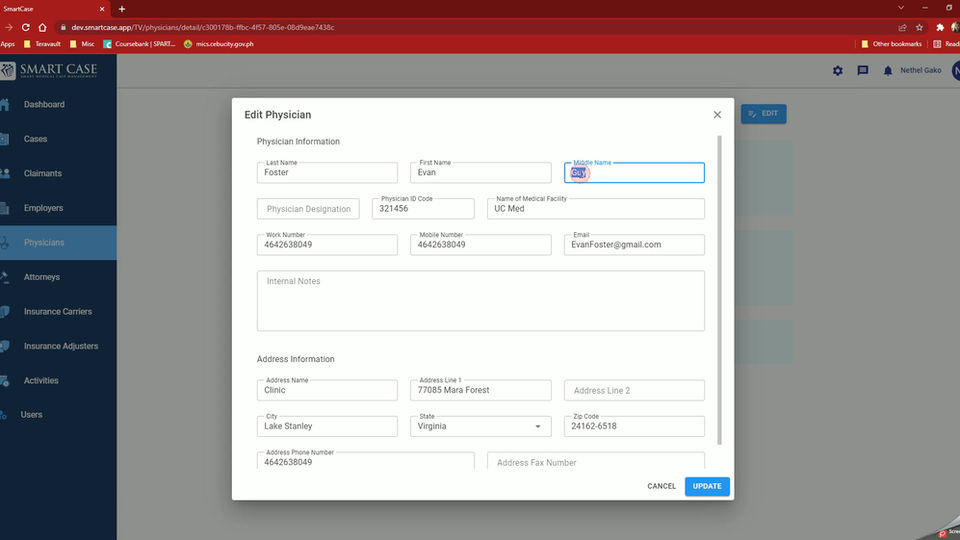Navigate forward with browser arrow
The width and height of the screenshot is (960, 540).
9,27
